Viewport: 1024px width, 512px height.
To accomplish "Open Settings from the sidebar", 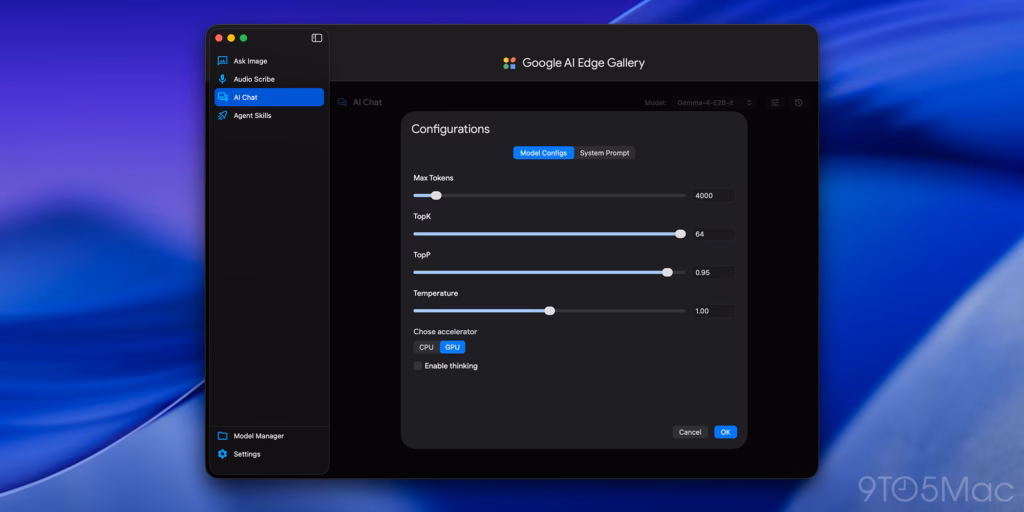I will click(269, 454).
